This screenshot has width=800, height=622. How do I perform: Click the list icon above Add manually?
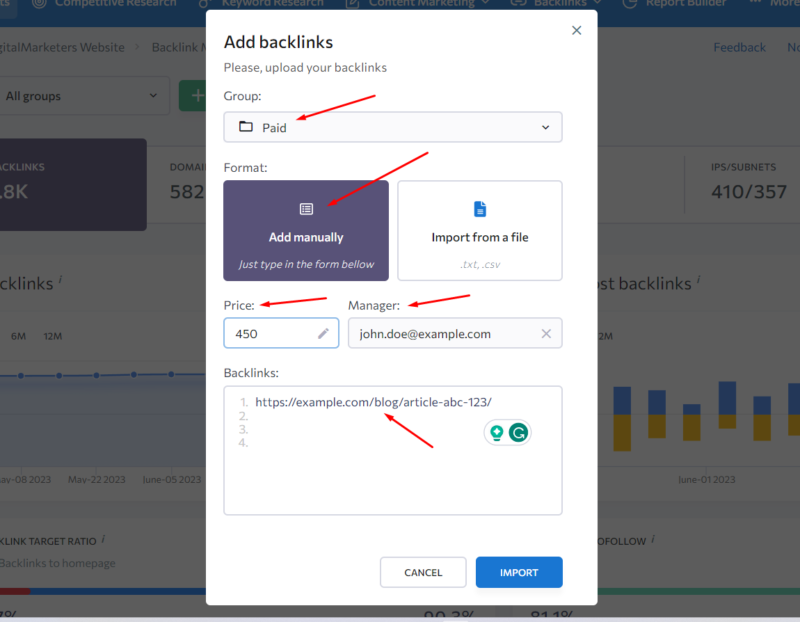point(306,209)
